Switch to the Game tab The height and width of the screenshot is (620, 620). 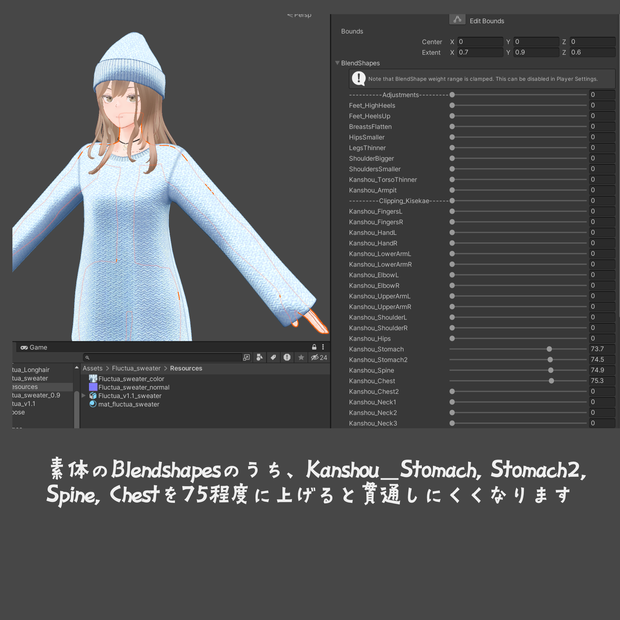coord(34,348)
